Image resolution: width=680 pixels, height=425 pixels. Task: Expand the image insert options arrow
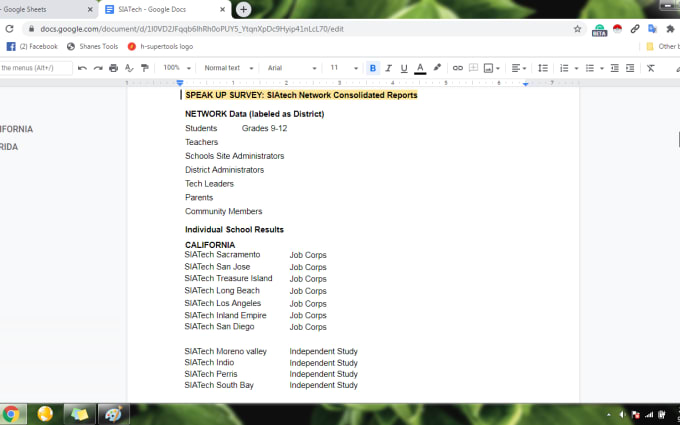point(498,69)
